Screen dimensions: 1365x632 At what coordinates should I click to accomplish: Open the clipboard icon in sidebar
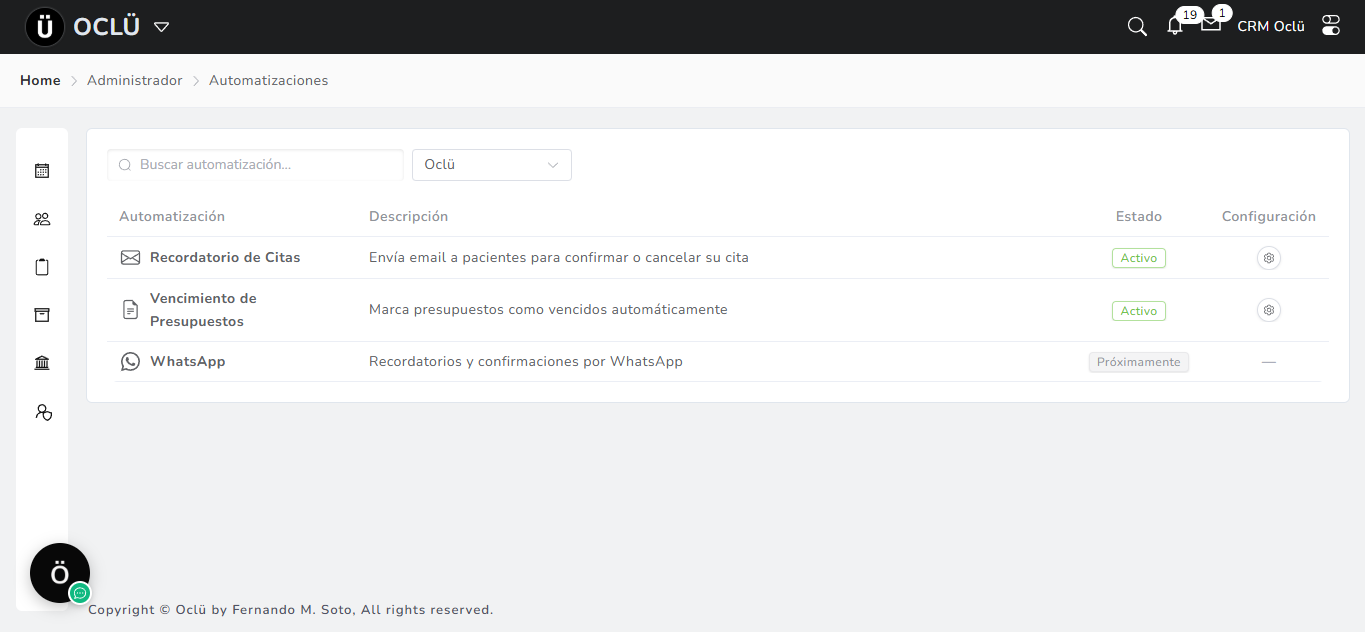click(x=42, y=267)
